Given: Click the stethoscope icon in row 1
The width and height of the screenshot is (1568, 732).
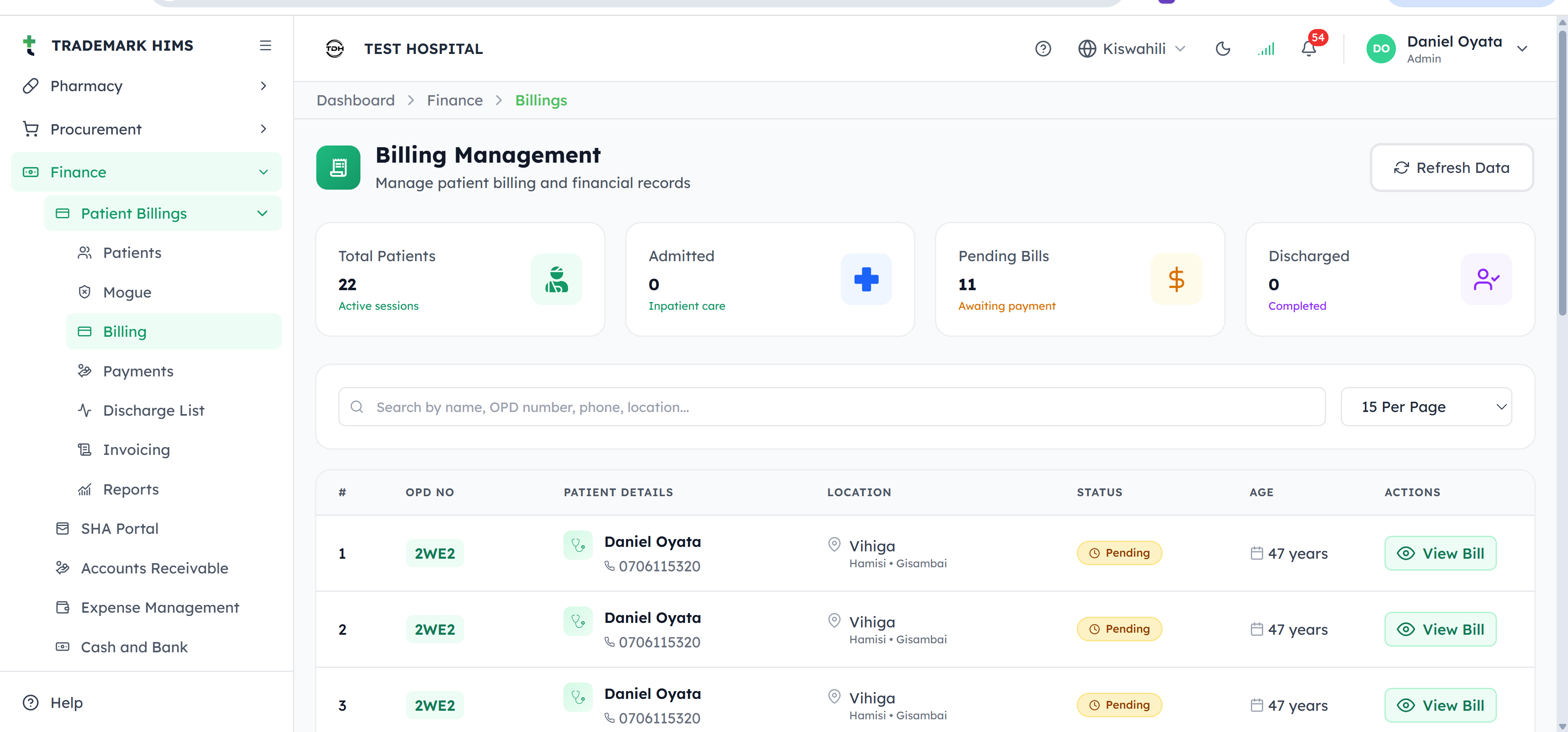Looking at the screenshot, I should (578, 545).
